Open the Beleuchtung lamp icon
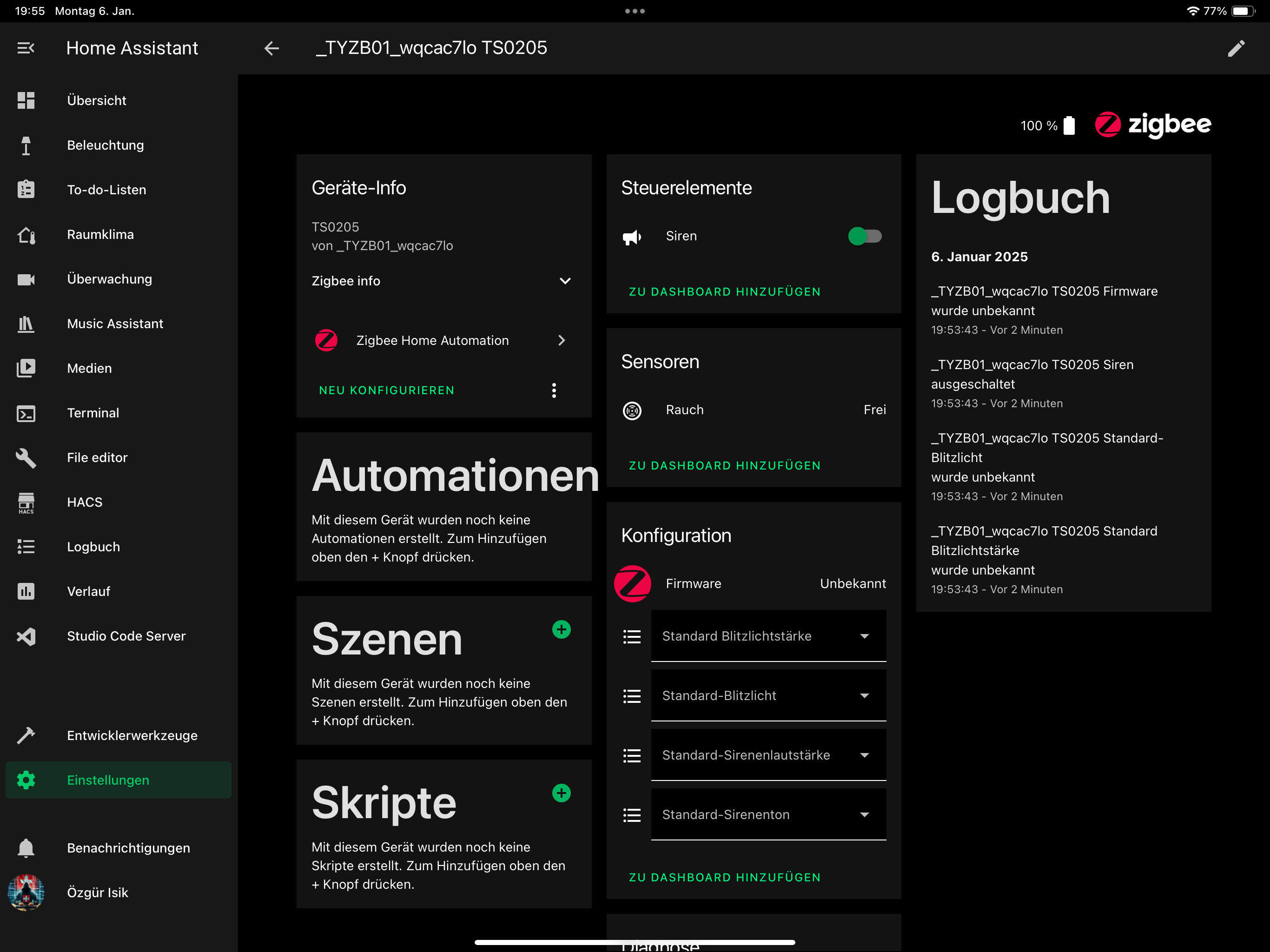Screen dimensions: 1270x952 pyautogui.click(x=26, y=145)
